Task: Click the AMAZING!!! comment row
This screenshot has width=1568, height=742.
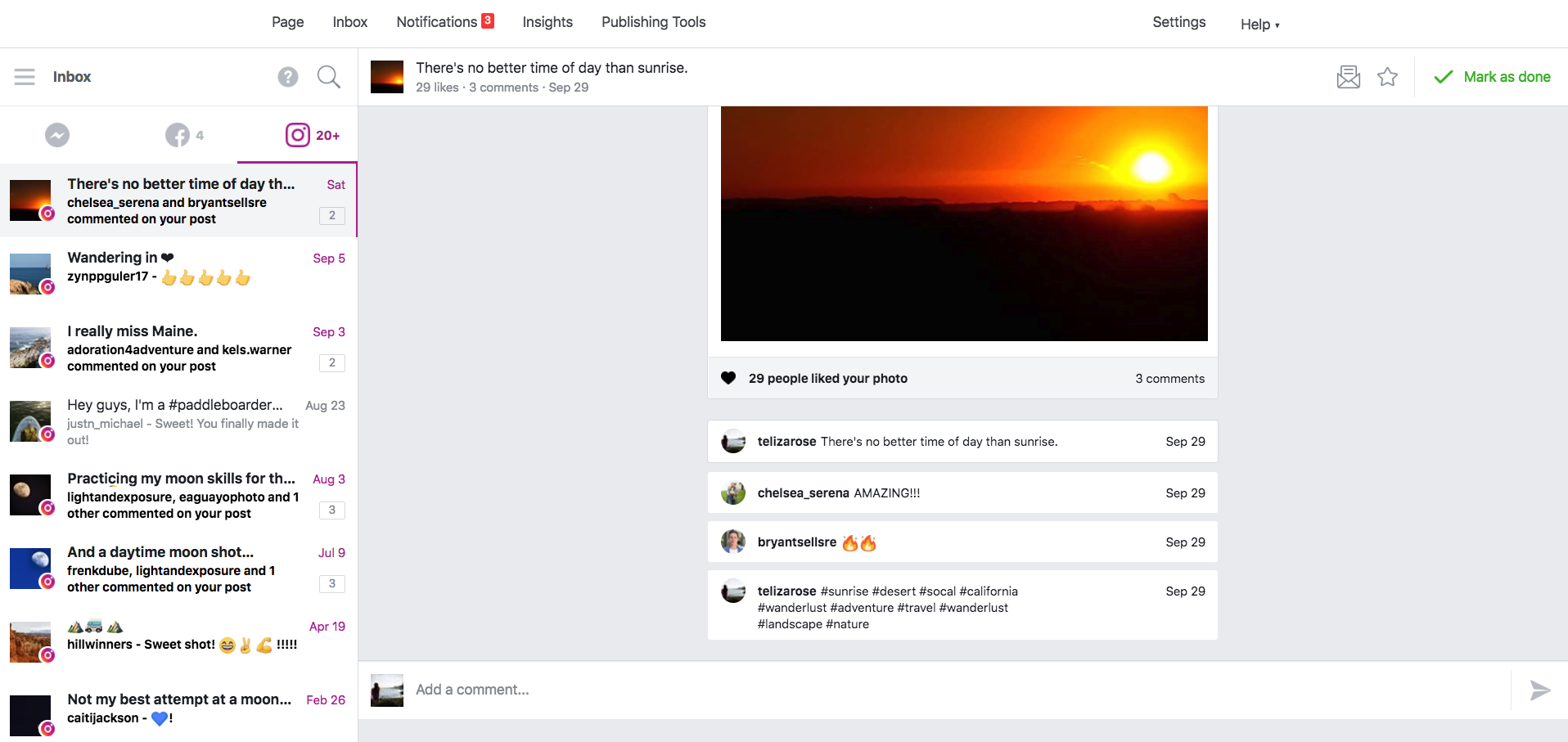Action: click(962, 492)
